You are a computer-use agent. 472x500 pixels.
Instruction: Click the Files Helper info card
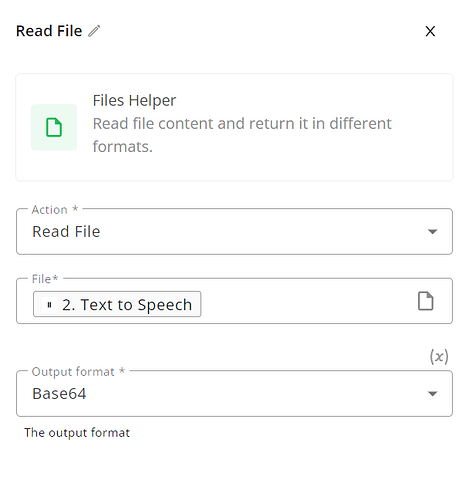(234, 127)
